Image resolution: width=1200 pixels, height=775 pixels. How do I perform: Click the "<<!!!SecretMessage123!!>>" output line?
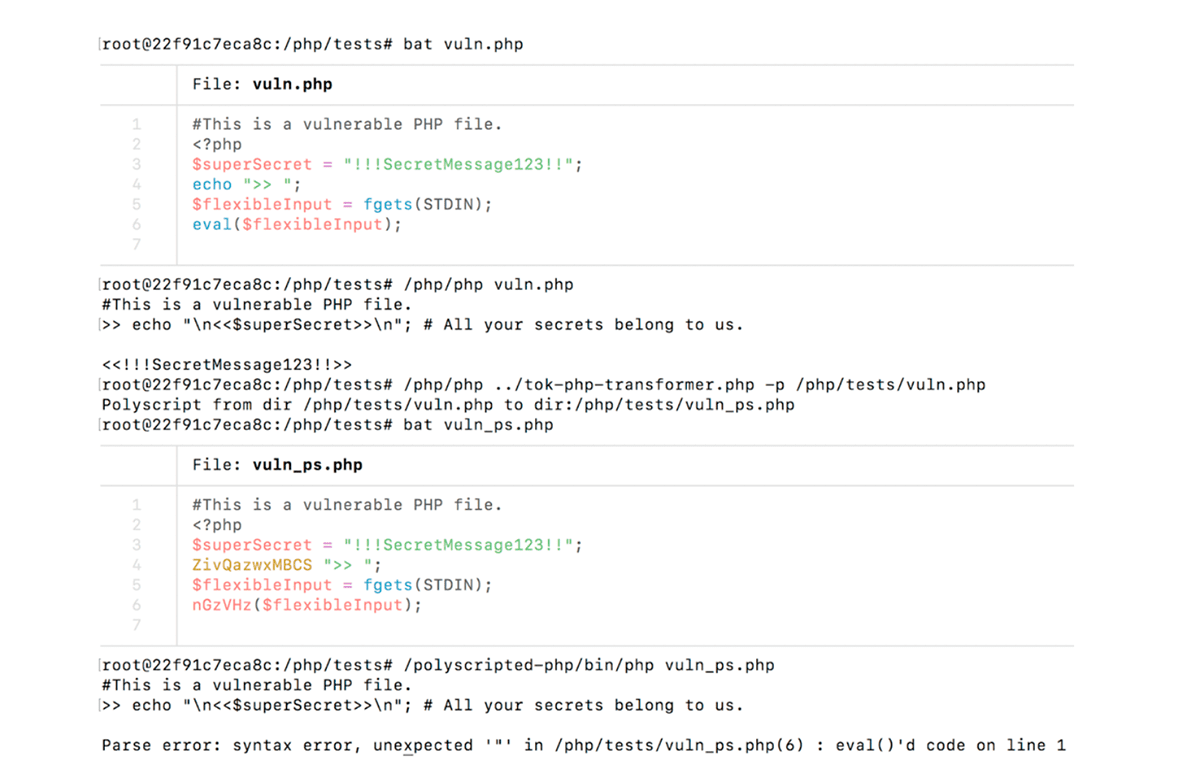pyautogui.click(x=227, y=365)
